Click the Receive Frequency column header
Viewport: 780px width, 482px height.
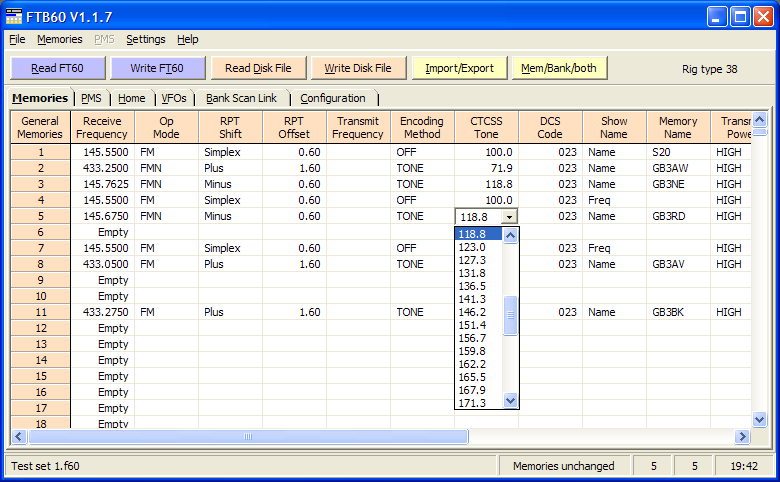point(102,127)
